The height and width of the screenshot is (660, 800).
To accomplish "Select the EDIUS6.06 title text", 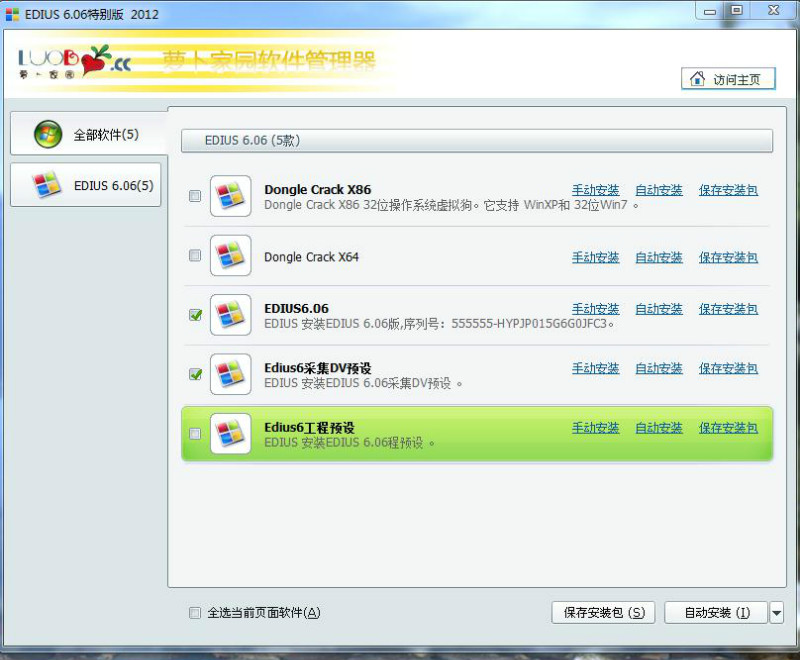I will pos(296,309).
